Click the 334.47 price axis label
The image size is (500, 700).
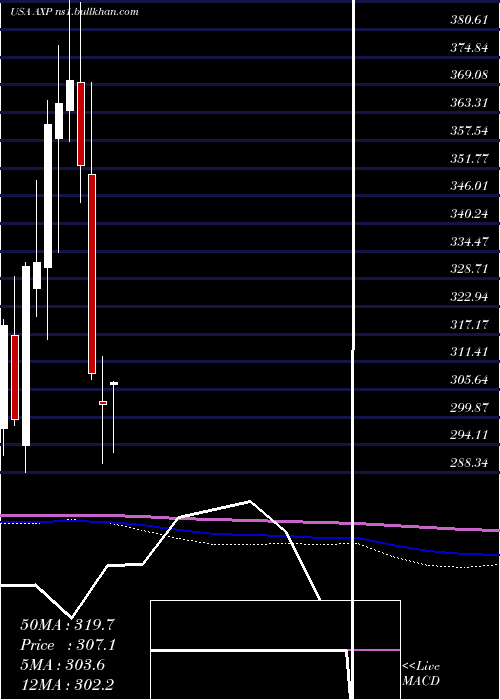coord(469,242)
